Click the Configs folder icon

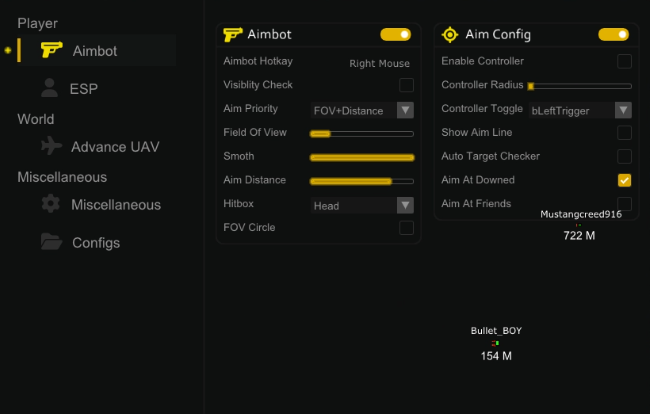pyautogui.click(x=51, y=241)
